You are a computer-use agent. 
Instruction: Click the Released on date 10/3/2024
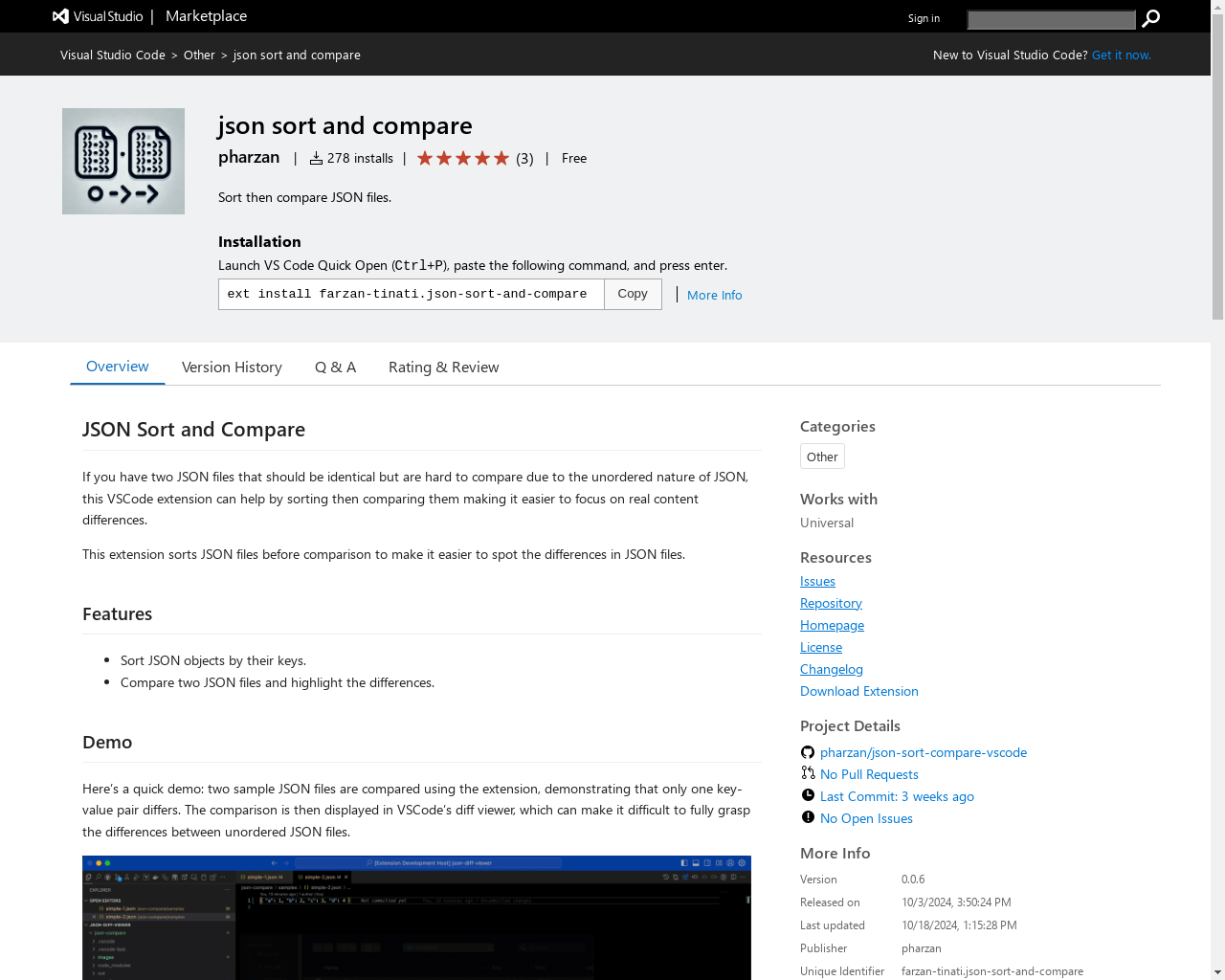point(956,902)
